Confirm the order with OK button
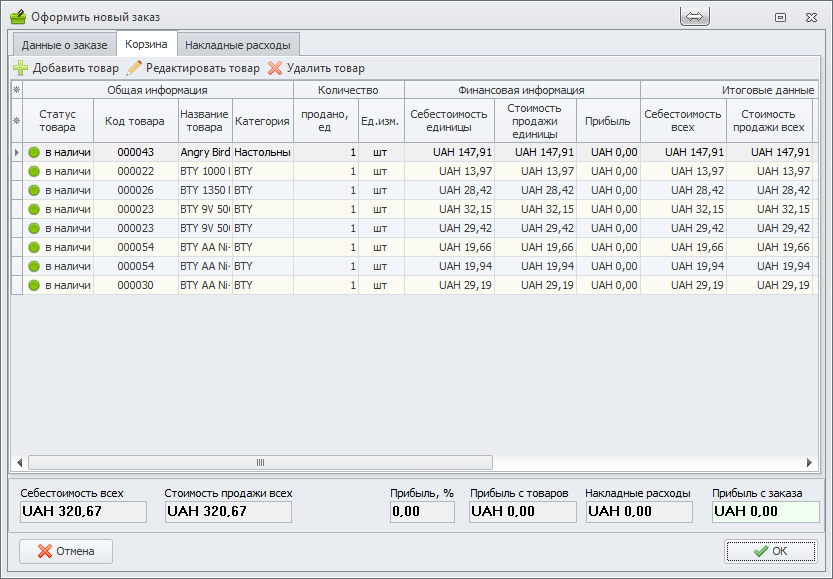Screen dimensions: 833x579 pos(770,551)
